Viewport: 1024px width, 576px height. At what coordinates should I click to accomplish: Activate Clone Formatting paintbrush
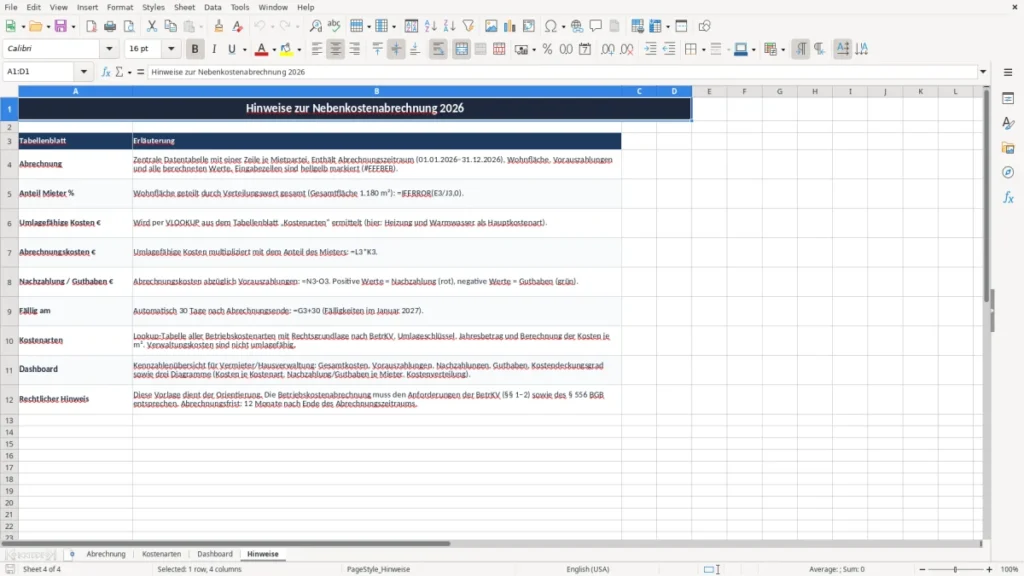(x=219, y=26)
